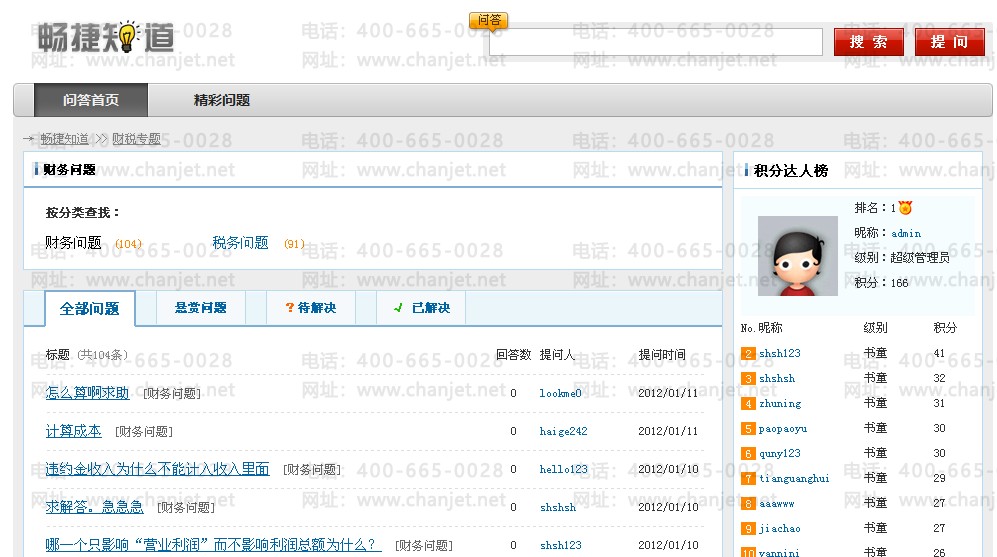Image resolution: width=997 pixels, height=557 pixels.
Task: Open question 违约金收入为什么不能计入收入里面
Action: coord(157,469)
